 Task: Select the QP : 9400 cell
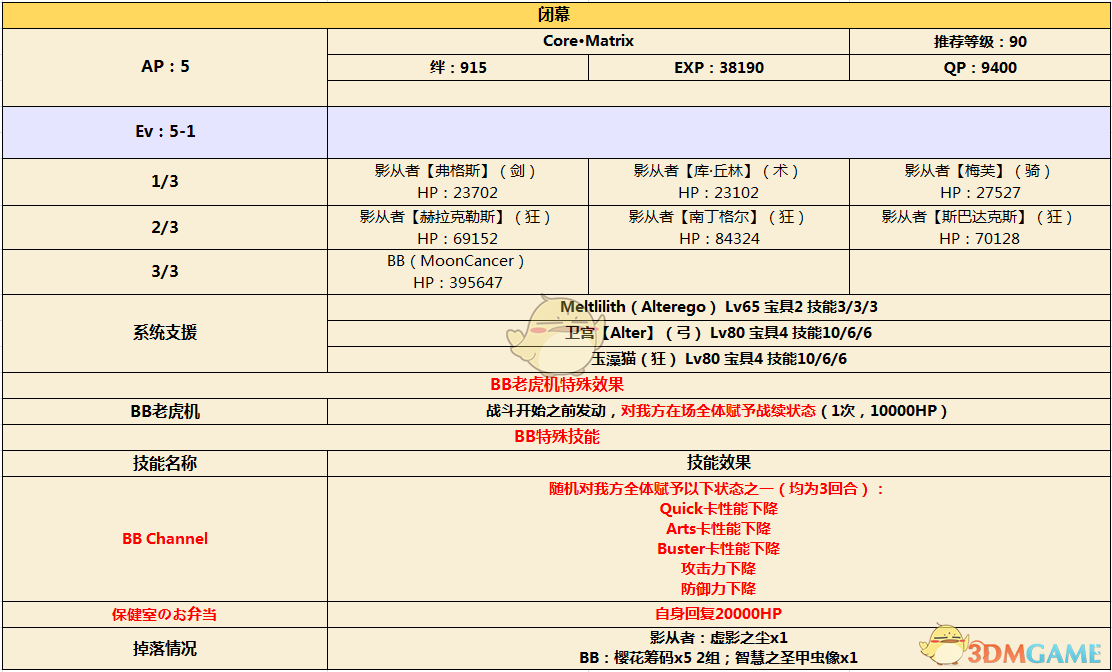coord(980,68)
